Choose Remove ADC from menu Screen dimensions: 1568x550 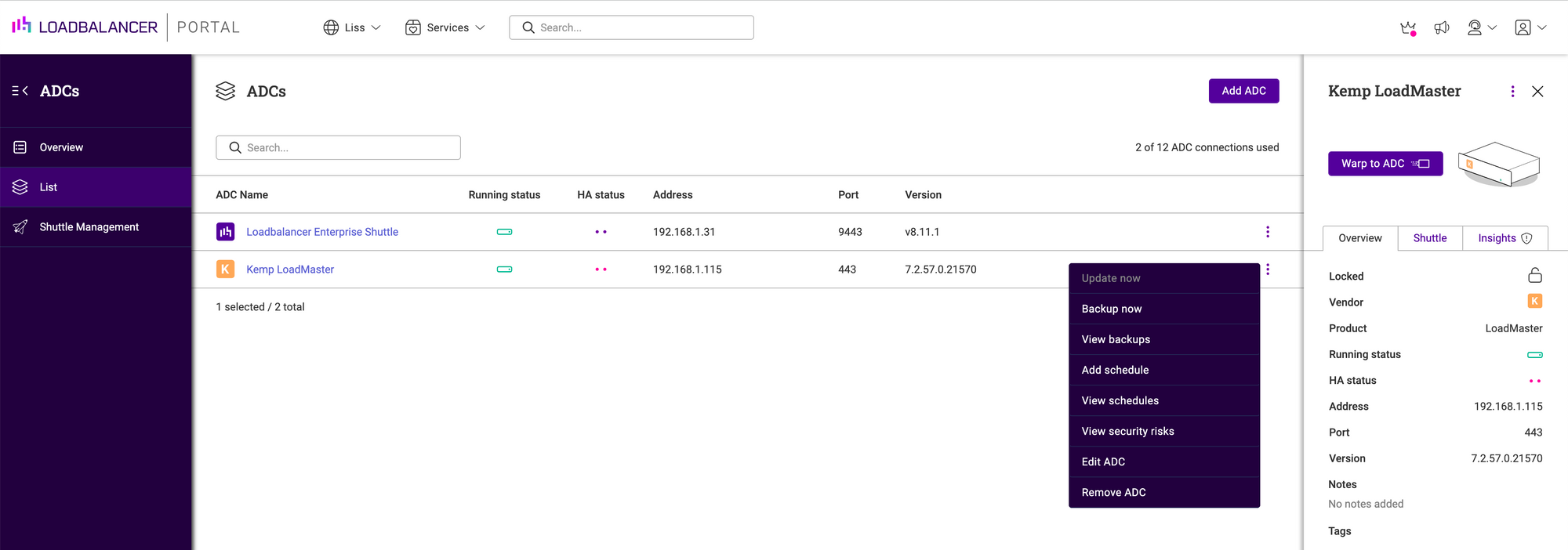[1164, 492]
